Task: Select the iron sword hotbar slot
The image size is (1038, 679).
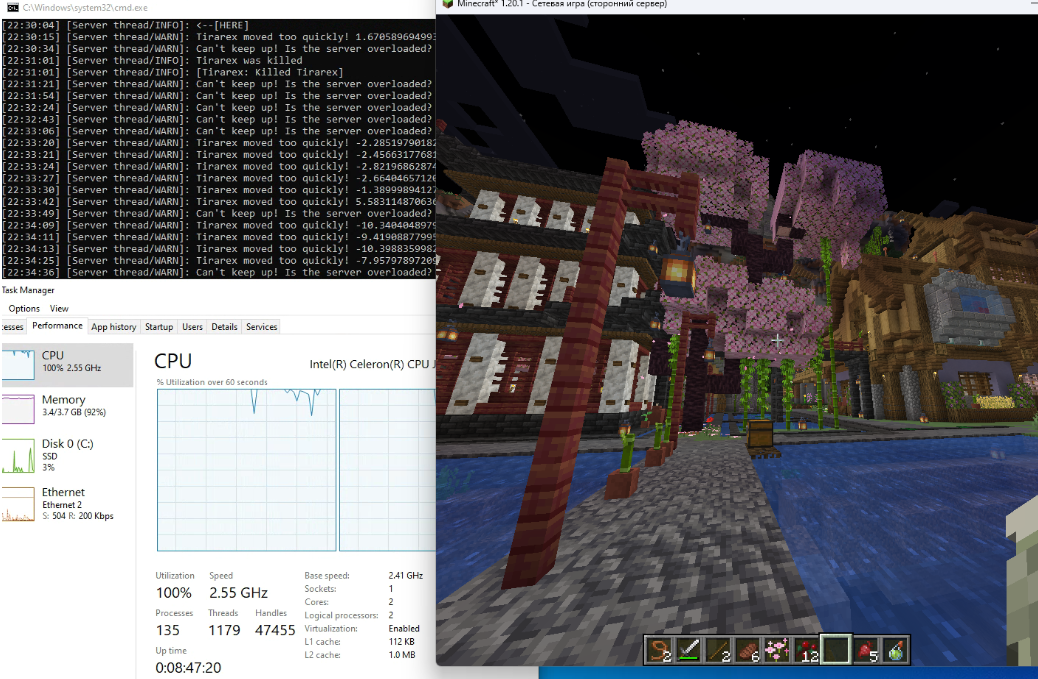Action: tap(689, 650)
